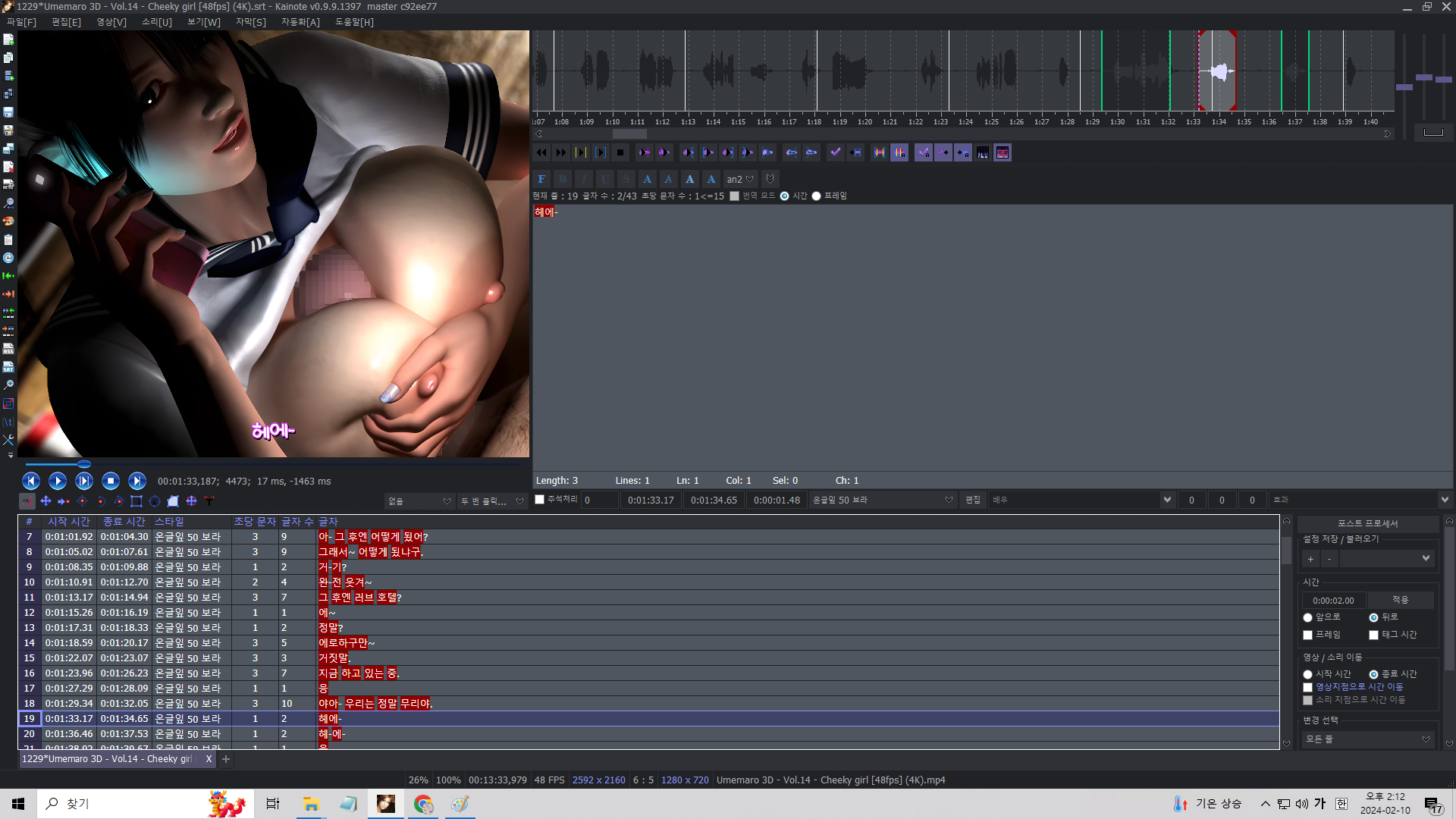Open the 모든 줄 dropdown
This screenshot has width=1456, height=819.
1367,739
